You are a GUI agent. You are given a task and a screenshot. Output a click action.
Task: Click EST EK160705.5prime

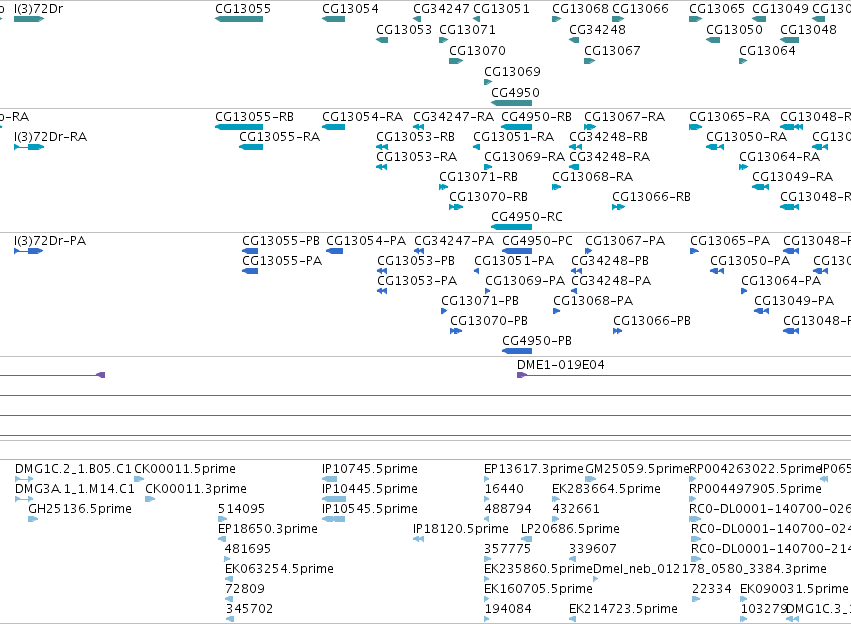click(538, 589)
